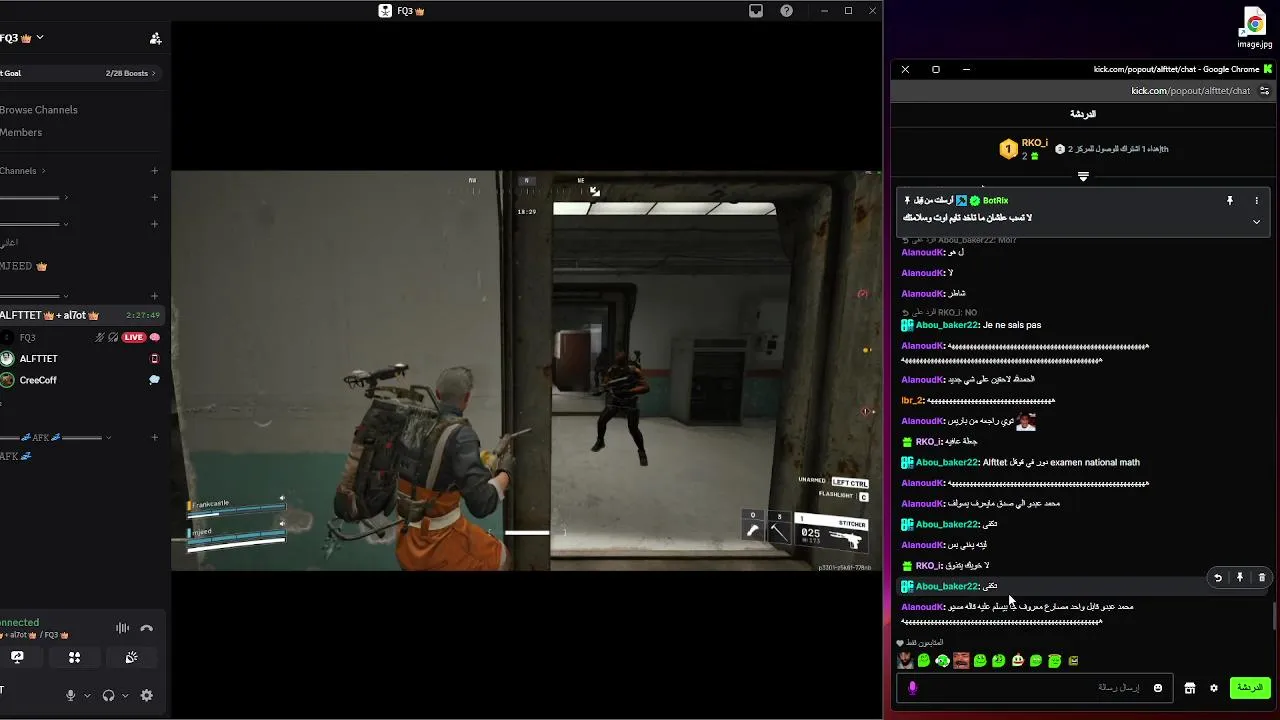Viewport: 1280px width, 720px height.
Task: Collapse the AFK category chevron
Action: point(108,437)
